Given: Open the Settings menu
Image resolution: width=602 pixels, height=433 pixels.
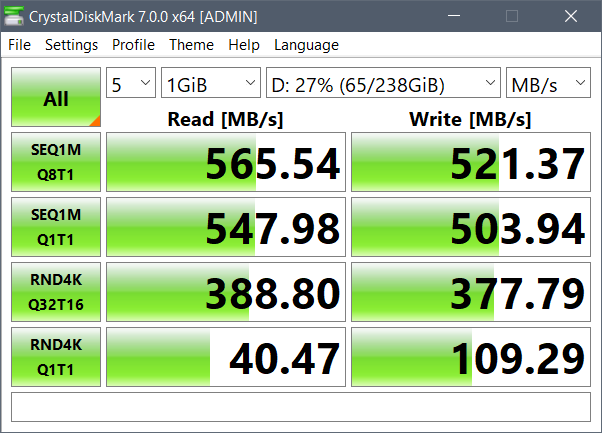Looking at the screenshot, I should pos(71,45).
